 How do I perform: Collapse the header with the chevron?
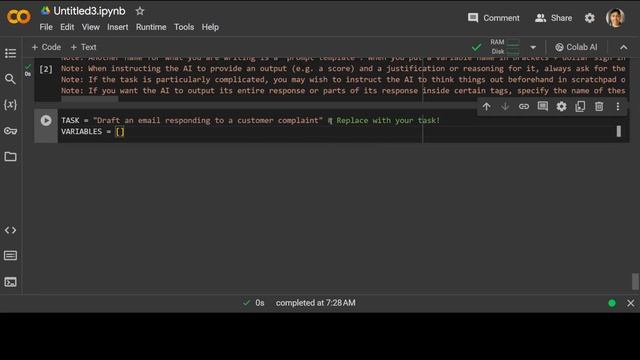[x=624, y=47]
